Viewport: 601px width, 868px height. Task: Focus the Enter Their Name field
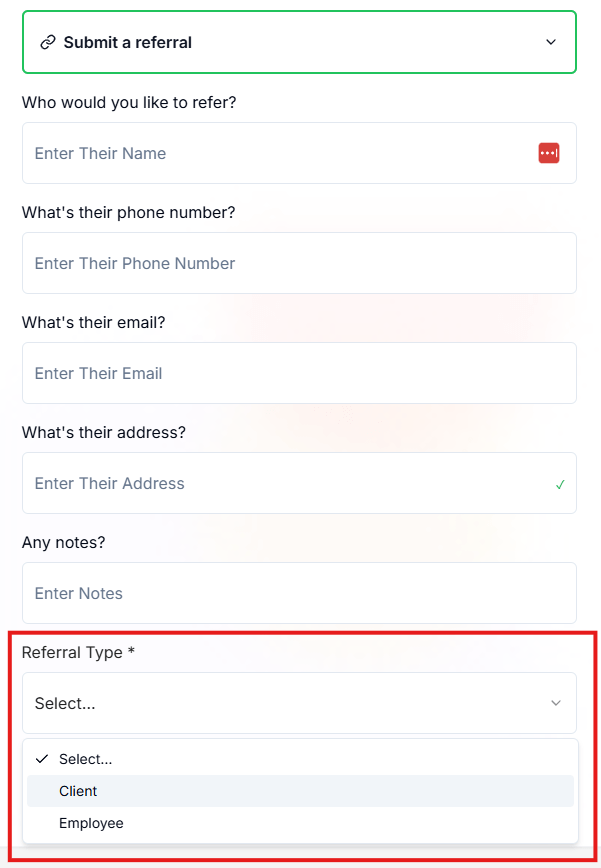click(299, 153)
